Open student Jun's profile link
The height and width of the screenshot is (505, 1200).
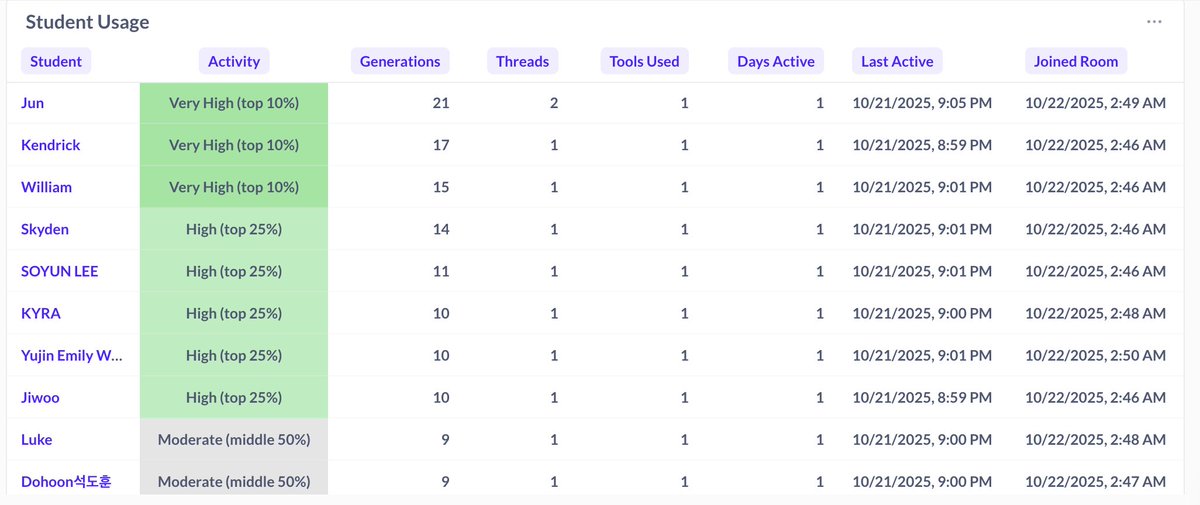33,103
